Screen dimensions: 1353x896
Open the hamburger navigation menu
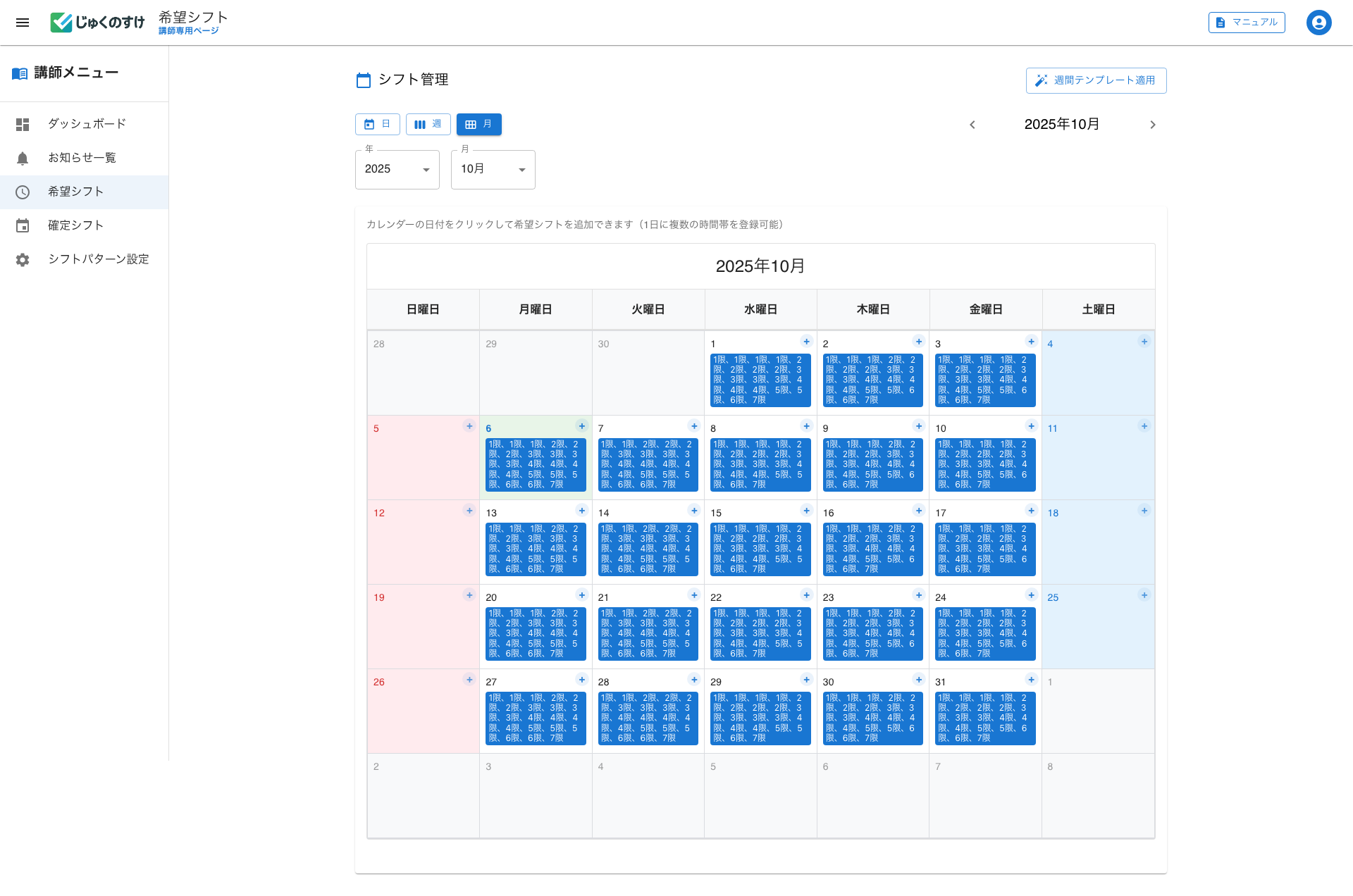(x=23, y=23)
